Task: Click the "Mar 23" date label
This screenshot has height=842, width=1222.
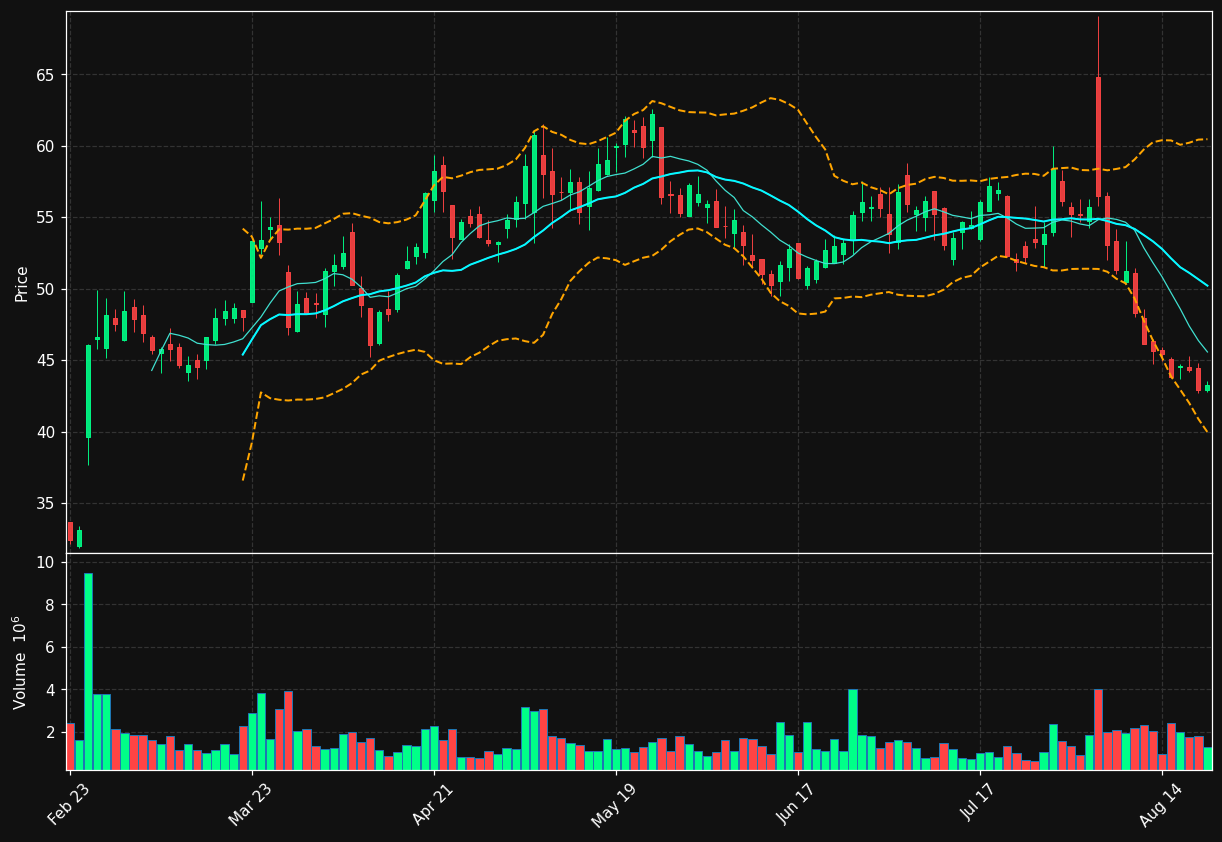Action: coord(249,804)
